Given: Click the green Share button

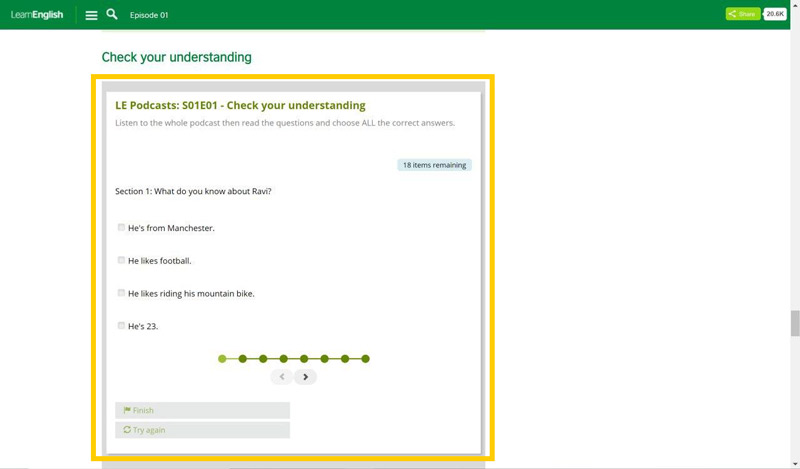Looking at the screenshot, I should [742, 14].
